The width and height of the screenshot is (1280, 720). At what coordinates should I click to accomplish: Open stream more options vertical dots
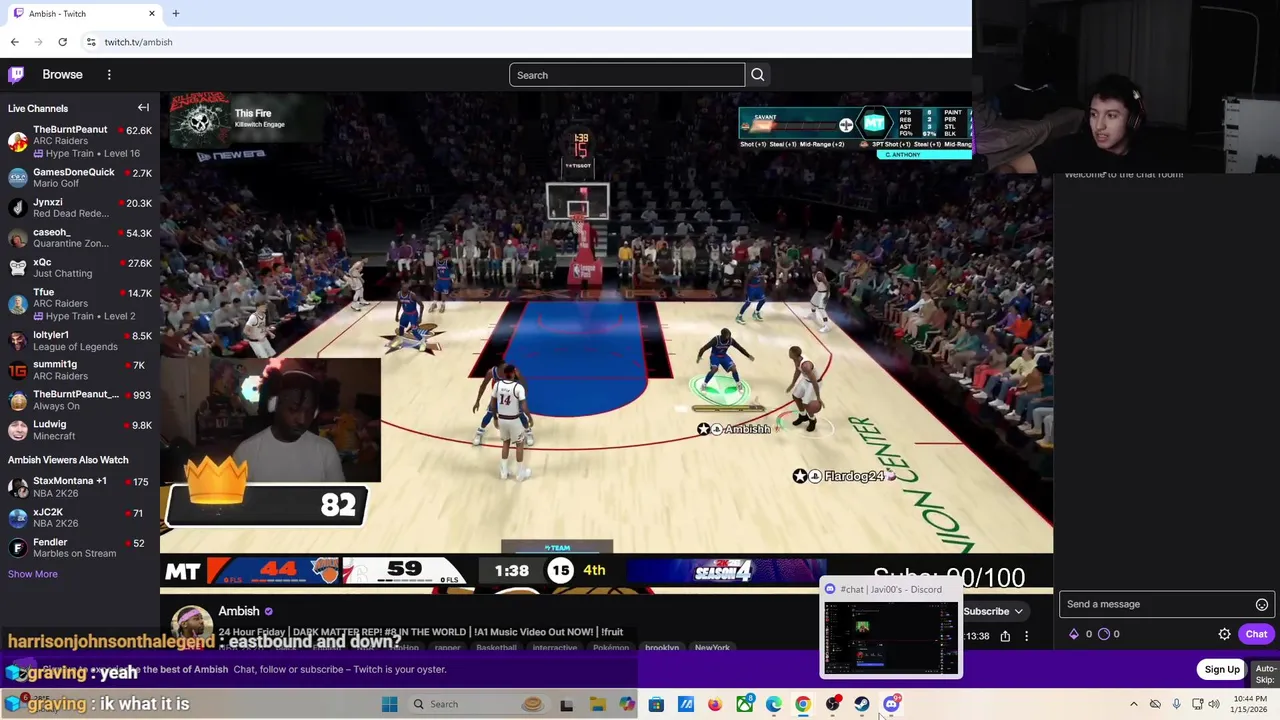click(x=1026, y=636)
